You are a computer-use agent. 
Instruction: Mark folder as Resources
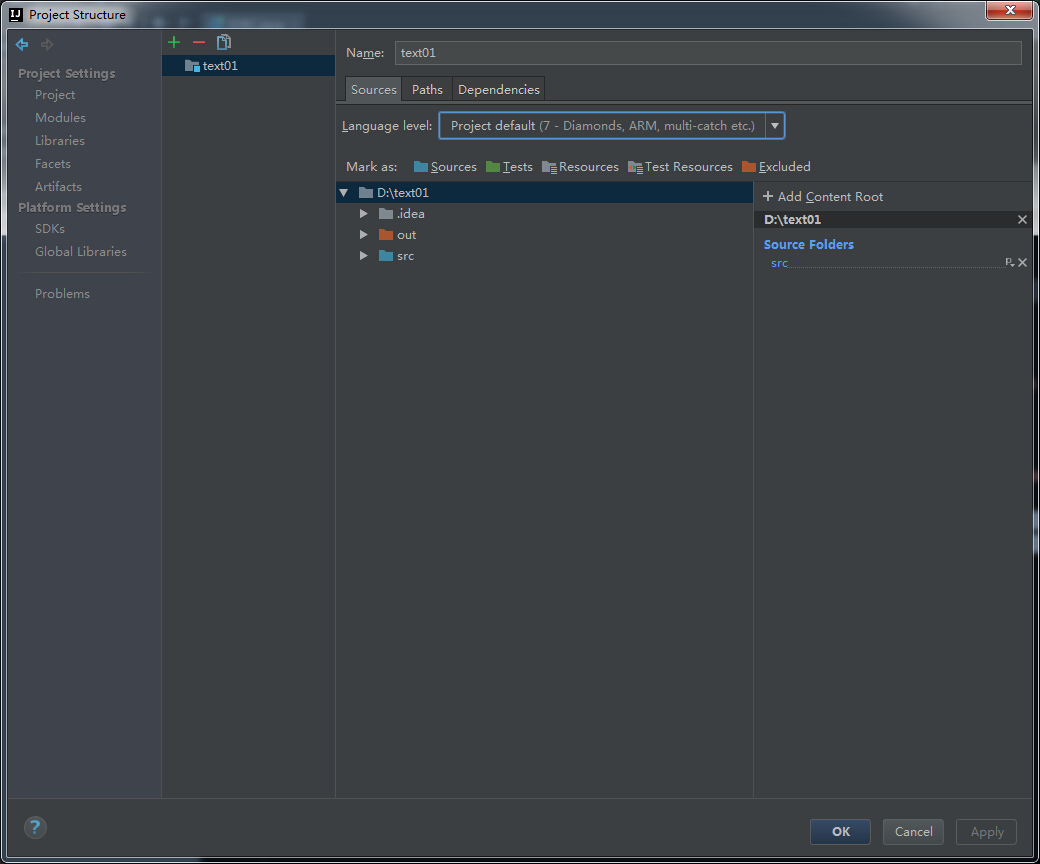580,166
